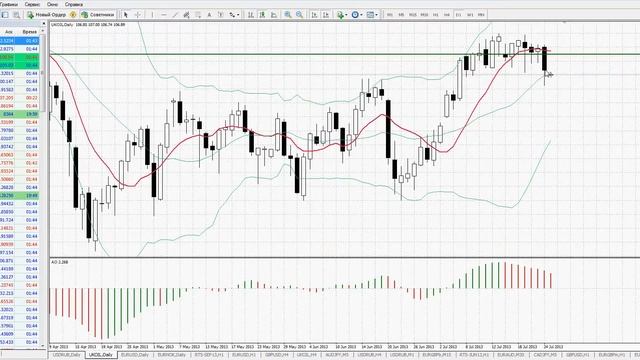Set timeframe to H4
This screenshot has width=640, height=360.
pos(447,15)
